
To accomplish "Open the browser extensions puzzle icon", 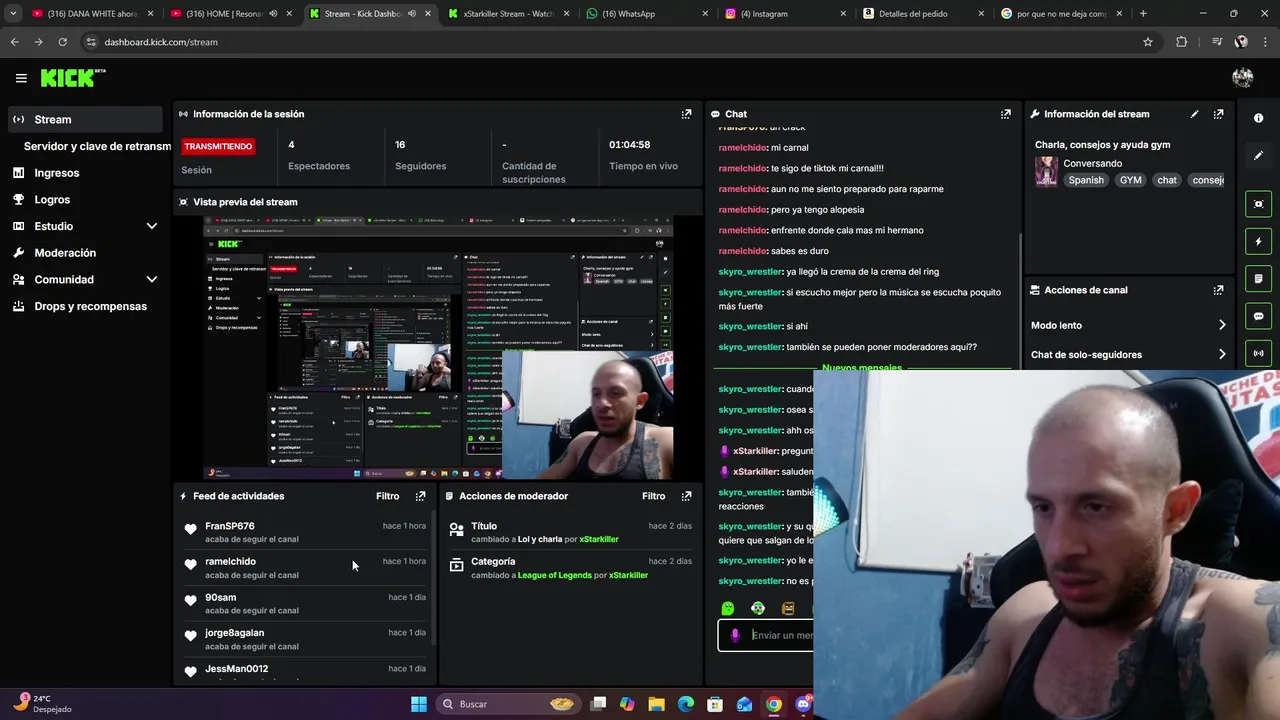I will pyautogui.click(x=1182, y=42).
